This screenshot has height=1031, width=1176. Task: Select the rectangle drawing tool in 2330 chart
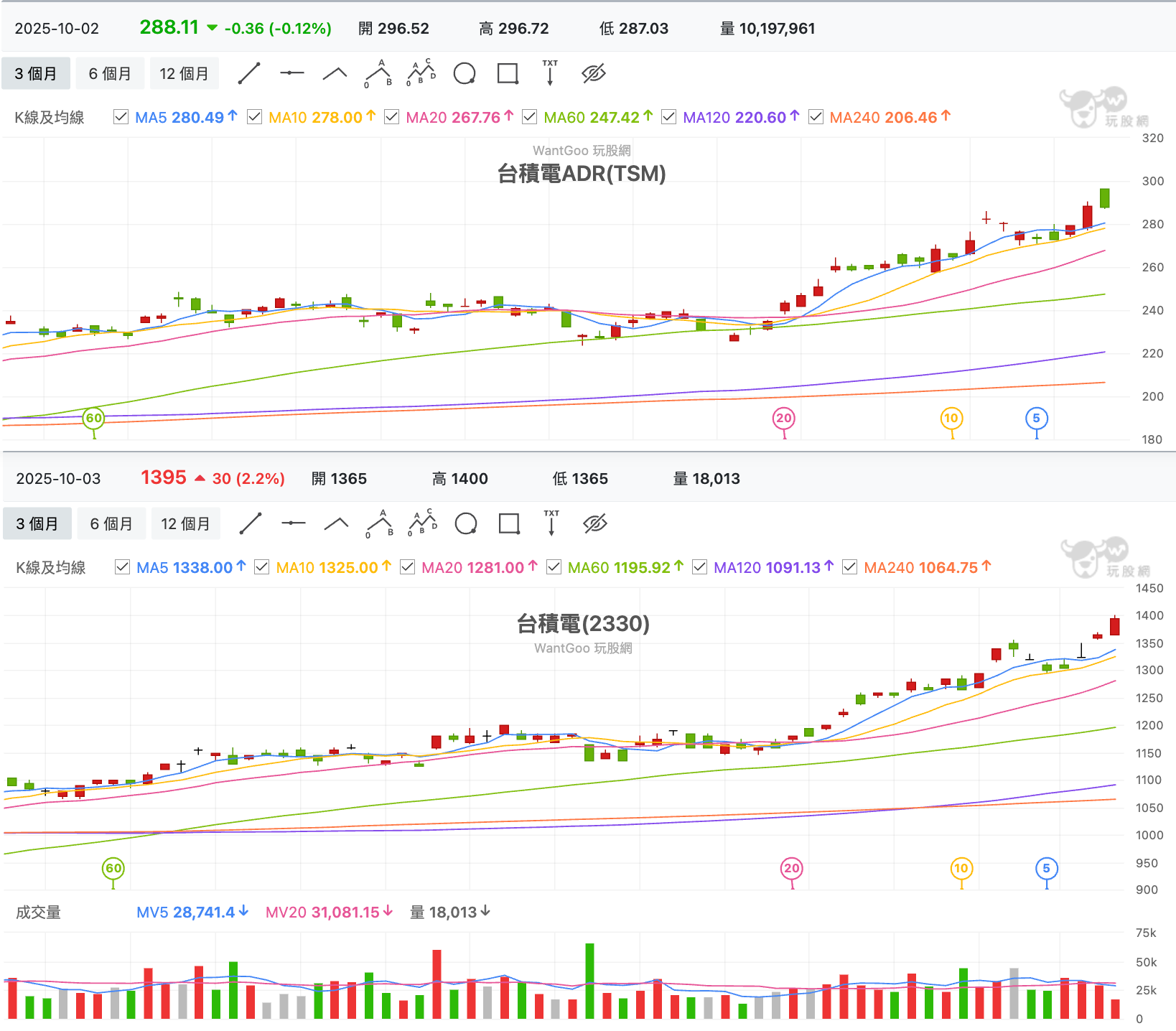[509, 523]
